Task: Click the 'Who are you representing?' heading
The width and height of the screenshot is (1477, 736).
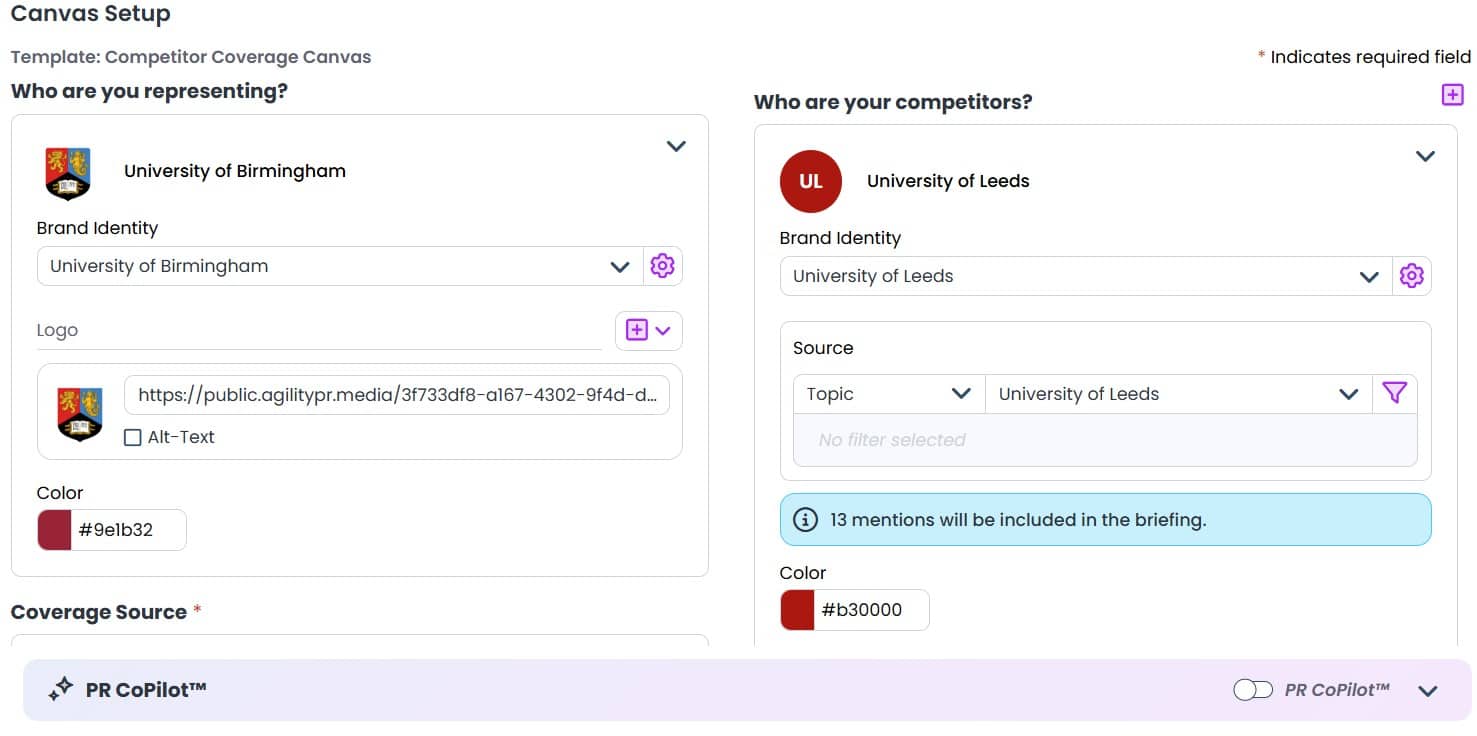Action: (x=149, y=91)
